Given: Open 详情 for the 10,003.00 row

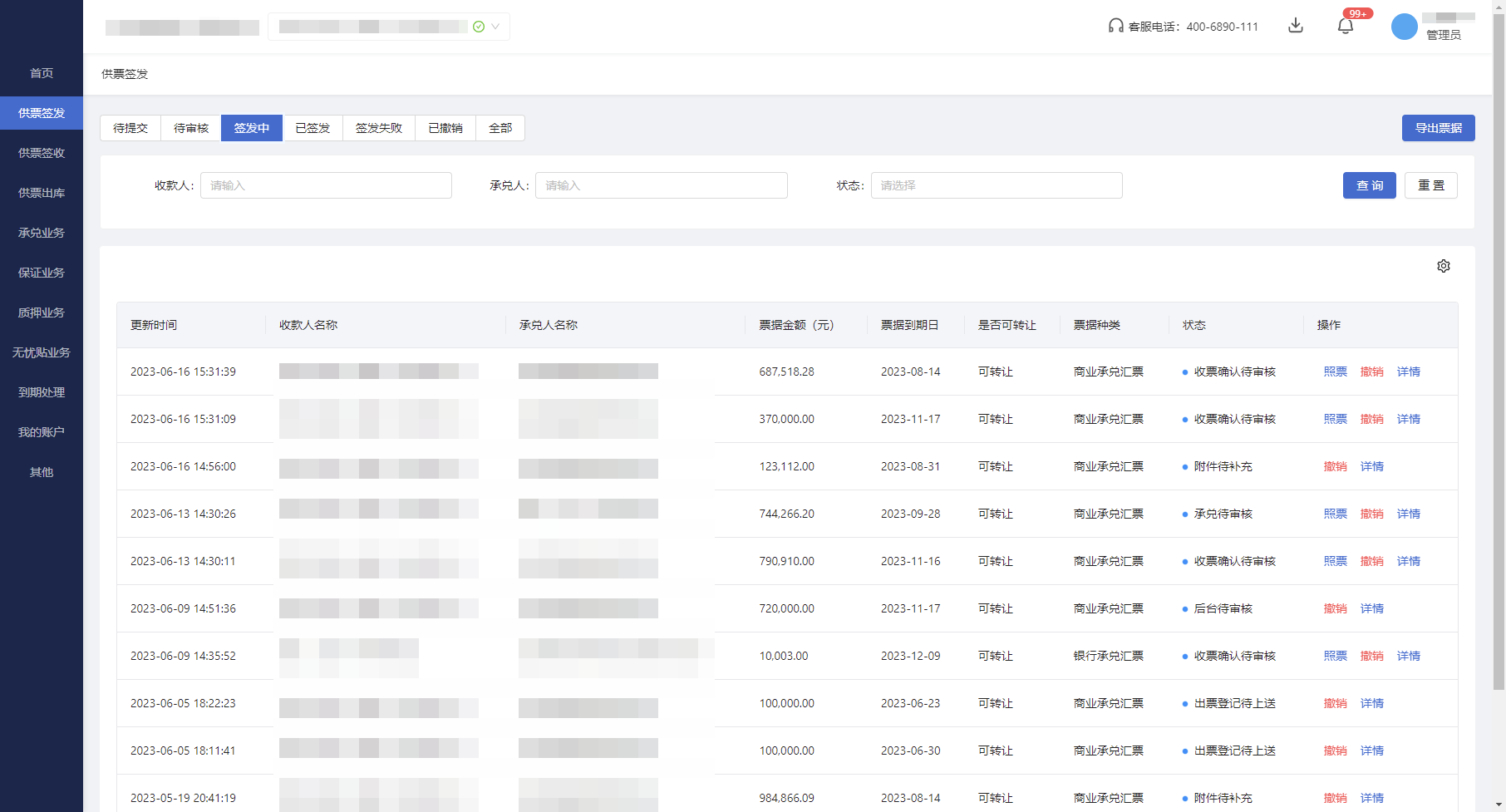Looking at the screenshot, I should pyautogui.click(x=1409, y=656).
